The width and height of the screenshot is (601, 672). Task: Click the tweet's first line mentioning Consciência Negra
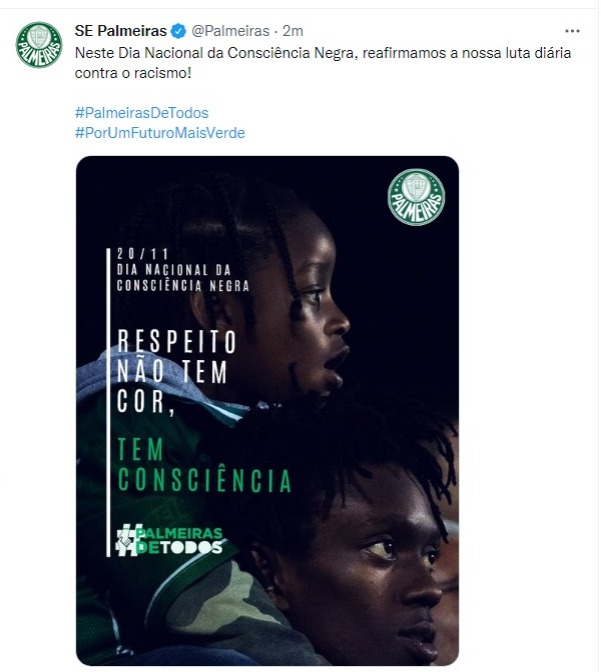(323, 53)
